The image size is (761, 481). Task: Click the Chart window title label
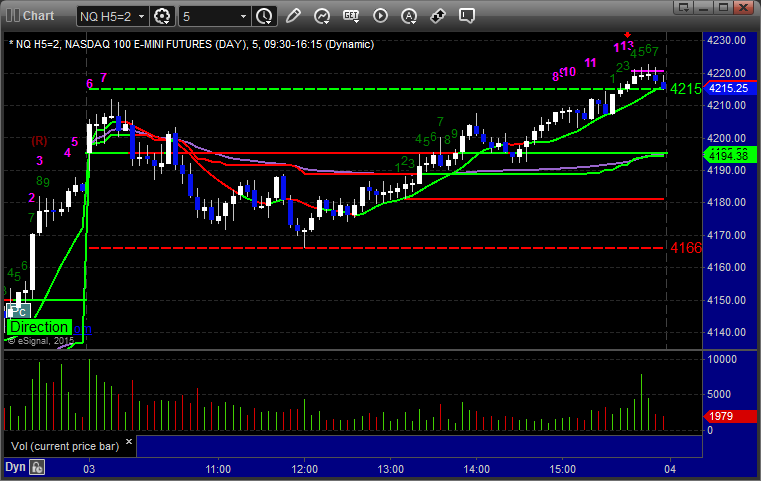pyautogui.click(x=38, y=16)
